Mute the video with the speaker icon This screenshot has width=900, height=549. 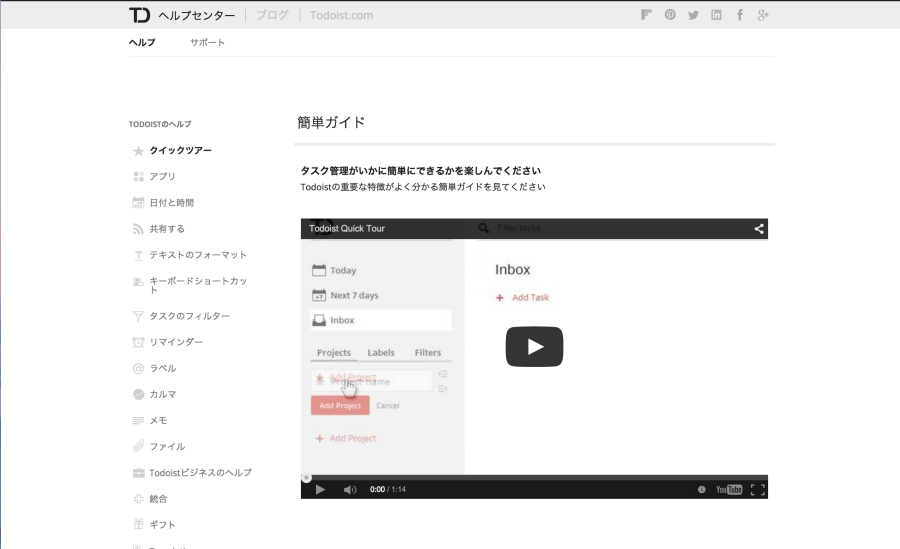click(350, 489)
